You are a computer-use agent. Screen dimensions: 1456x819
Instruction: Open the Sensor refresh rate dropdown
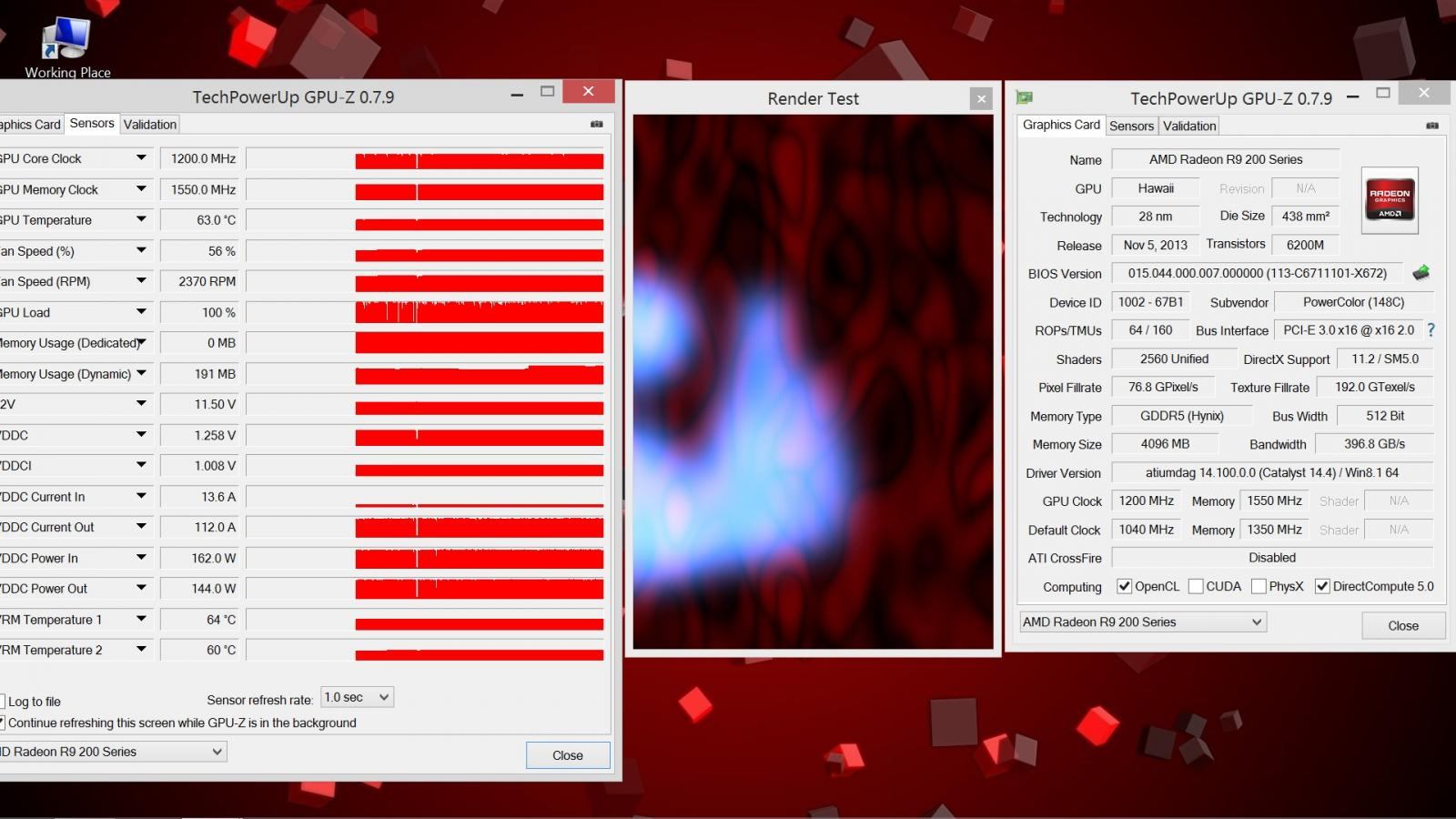click(357, 698)
